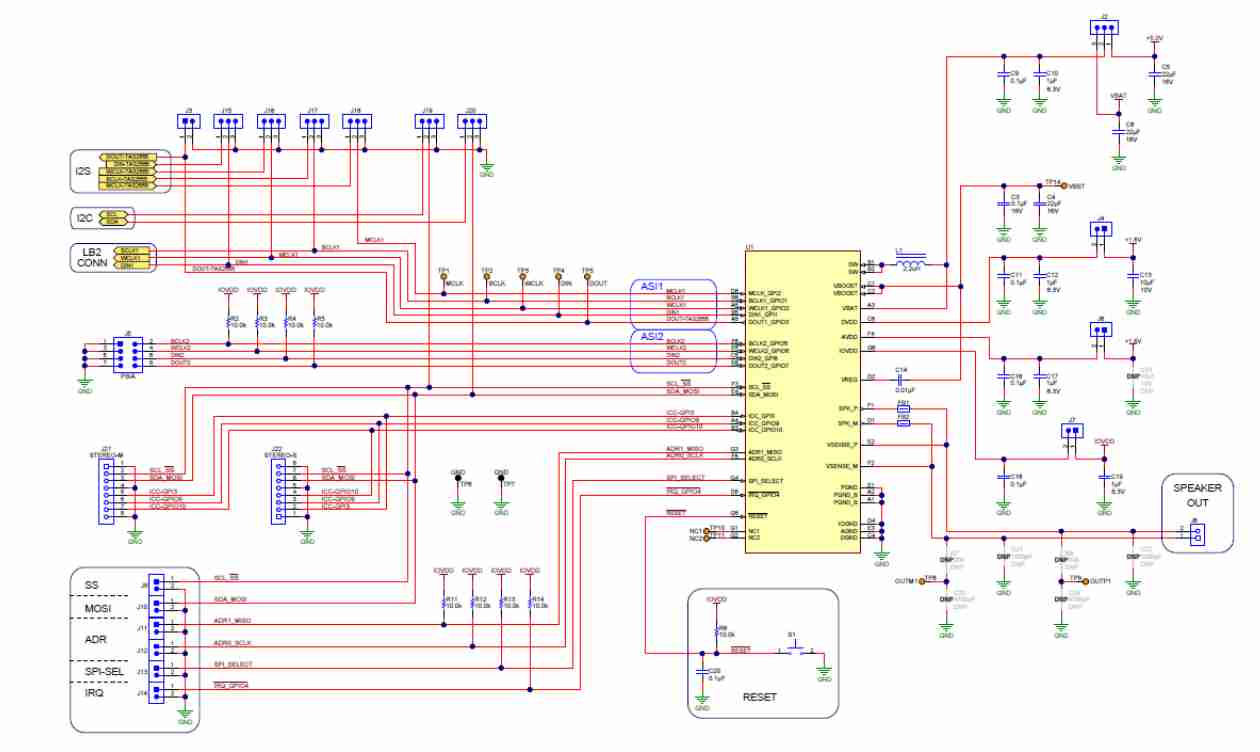Viewport: 1260px width, 752px height.
Task: Click the C9 0.1µF capacitor
Action: (1003, 72)
